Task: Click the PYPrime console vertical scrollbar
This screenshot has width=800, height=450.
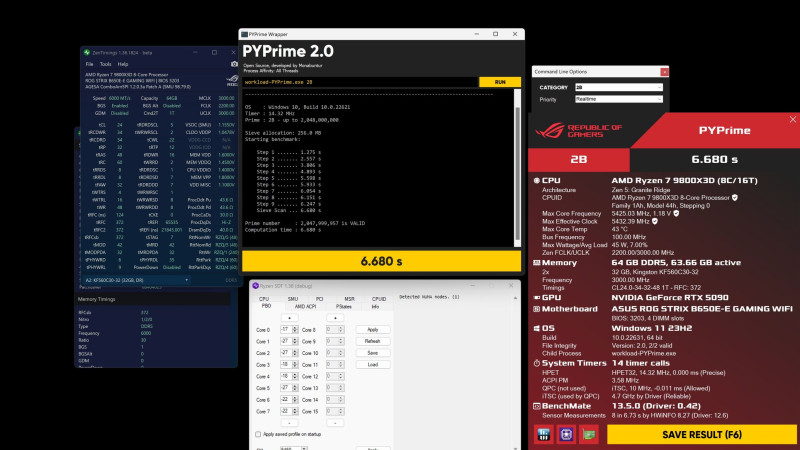Action: (x=517, y=168)
